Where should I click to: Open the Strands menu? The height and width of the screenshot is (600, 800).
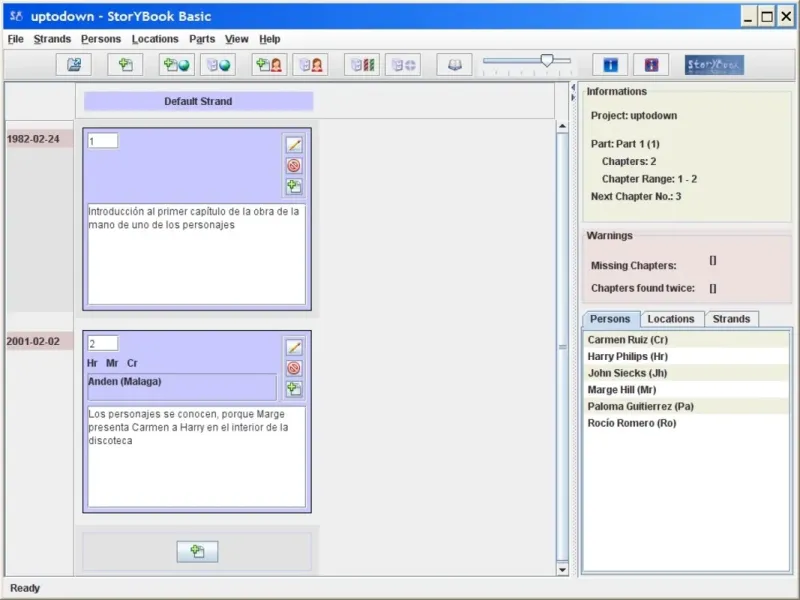(x=52, y=39)
